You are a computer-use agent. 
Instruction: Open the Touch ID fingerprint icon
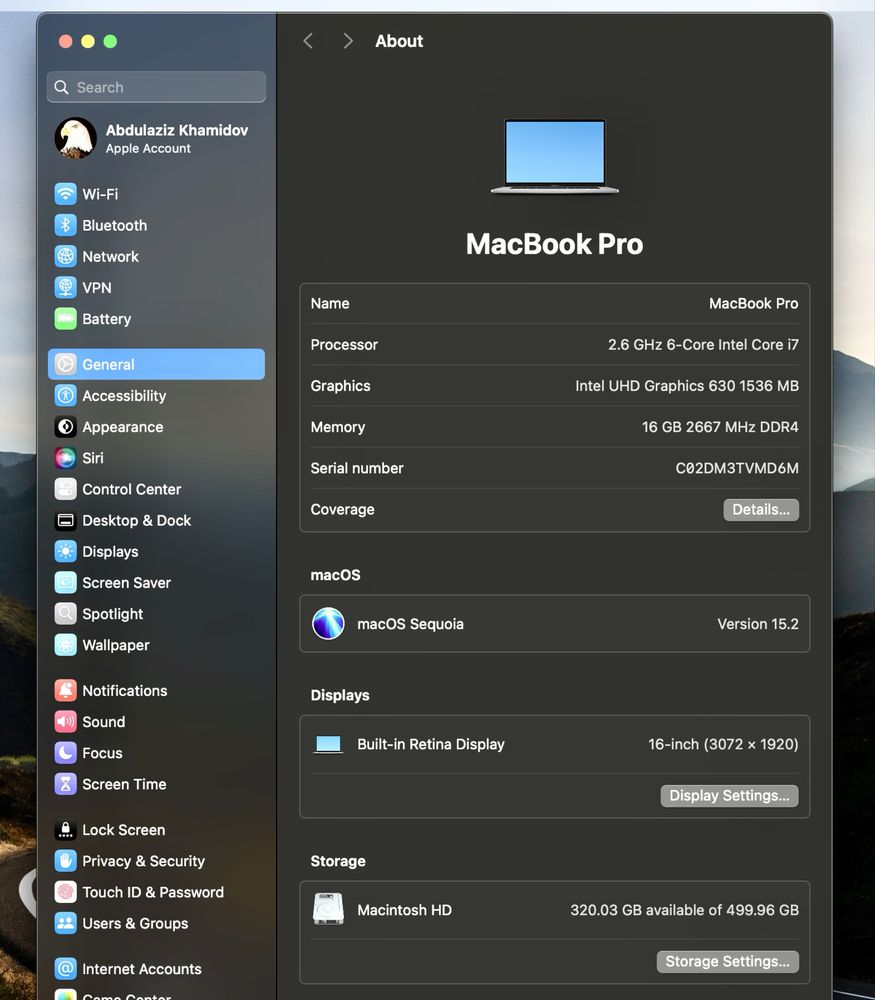[65, 892]
